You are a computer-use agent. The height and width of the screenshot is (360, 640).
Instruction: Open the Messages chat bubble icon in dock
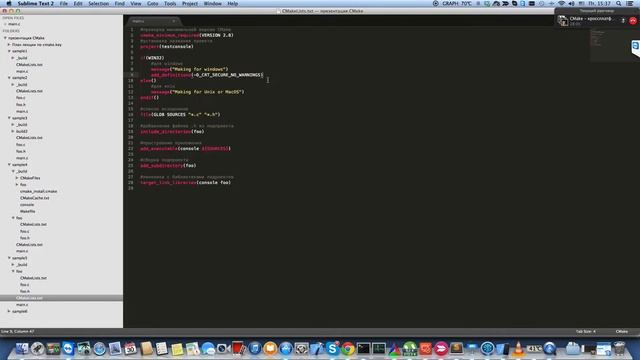208,349
